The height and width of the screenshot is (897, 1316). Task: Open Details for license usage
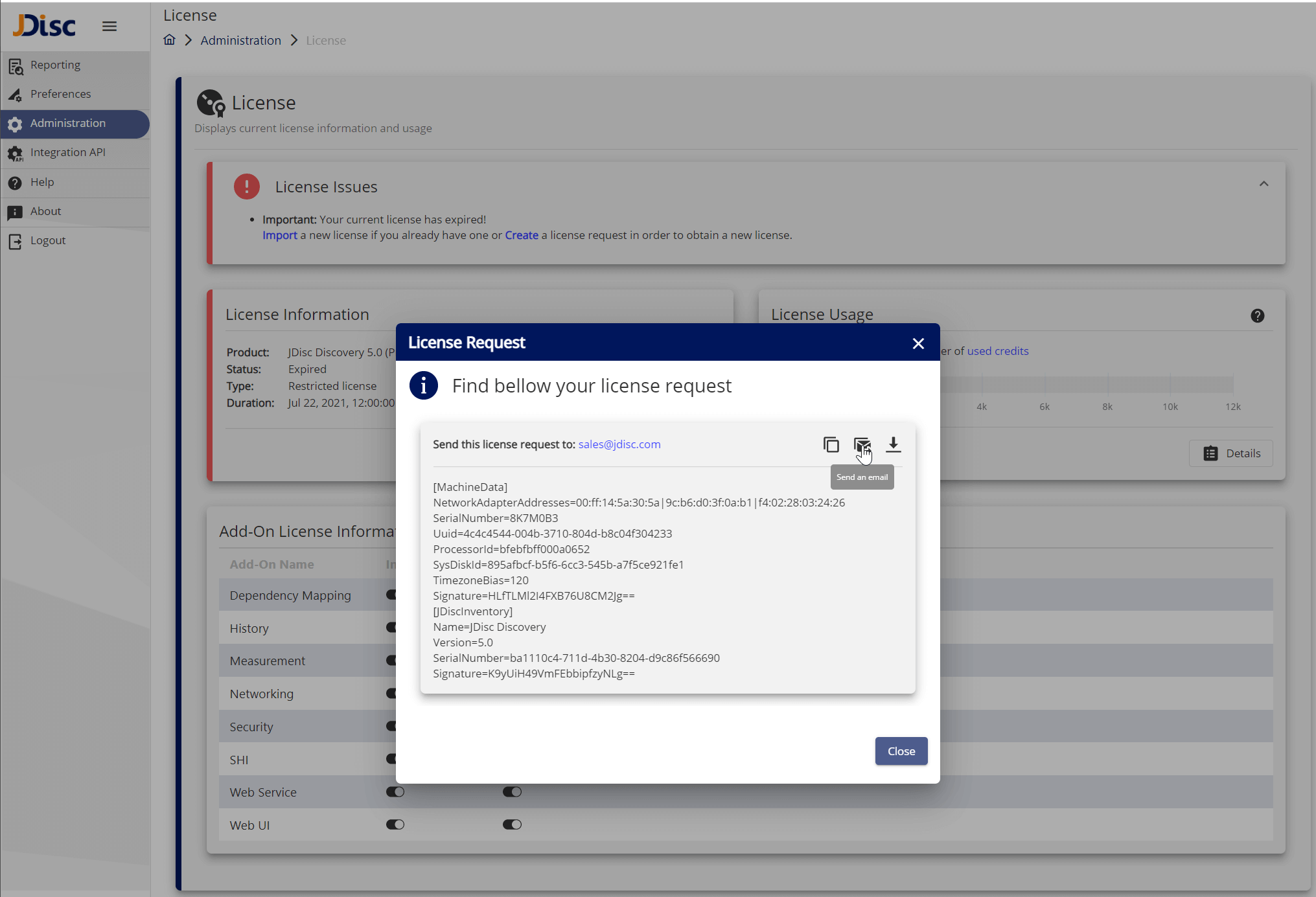point(1231,453)
